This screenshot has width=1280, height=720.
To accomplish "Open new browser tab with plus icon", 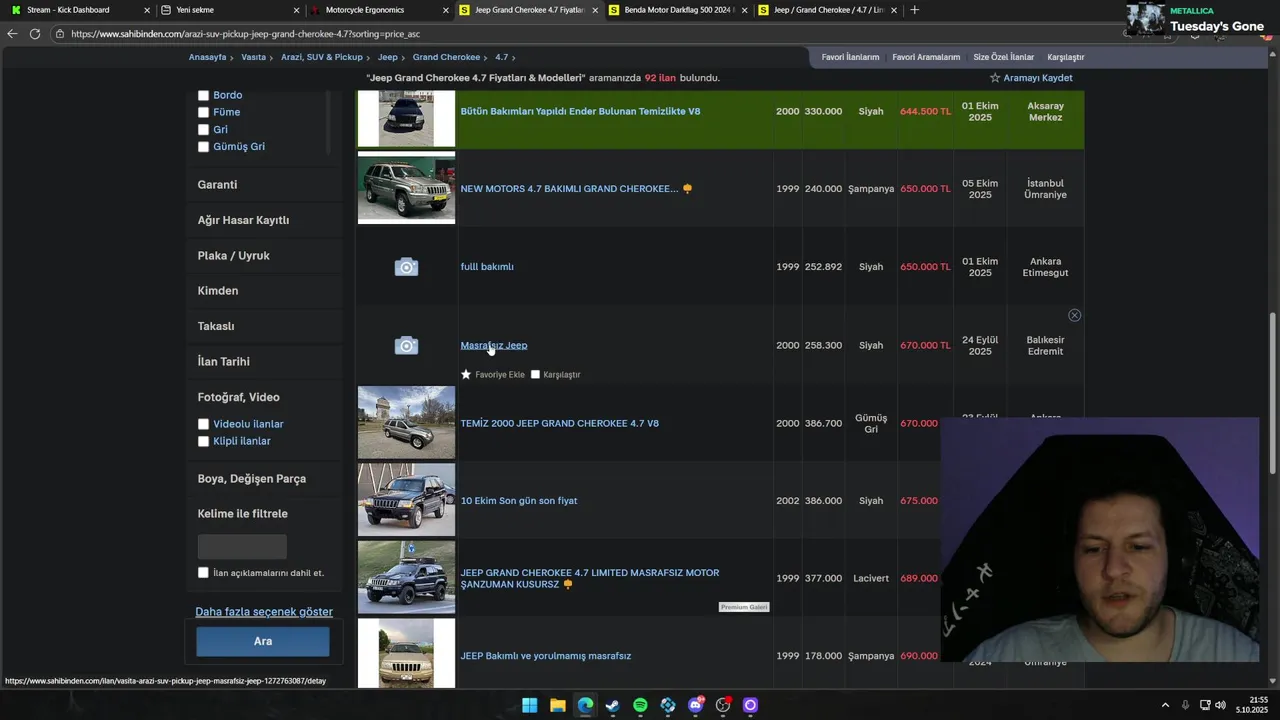I will tap(914, 10).
